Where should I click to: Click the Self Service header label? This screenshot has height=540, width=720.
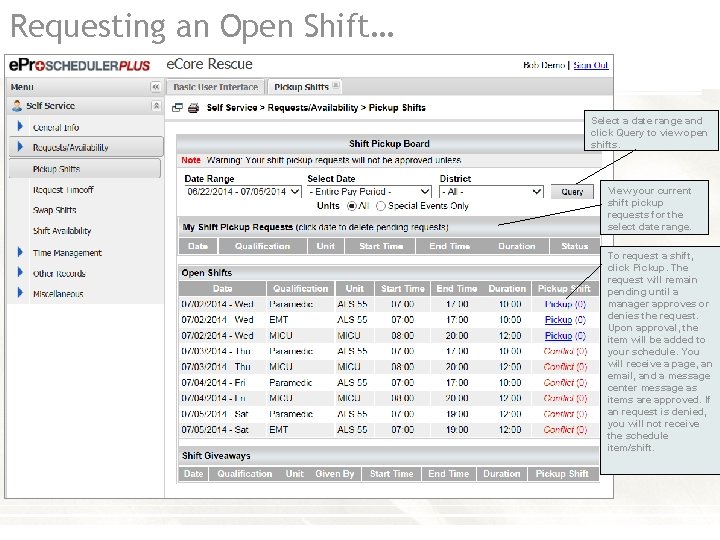[50, 106]
